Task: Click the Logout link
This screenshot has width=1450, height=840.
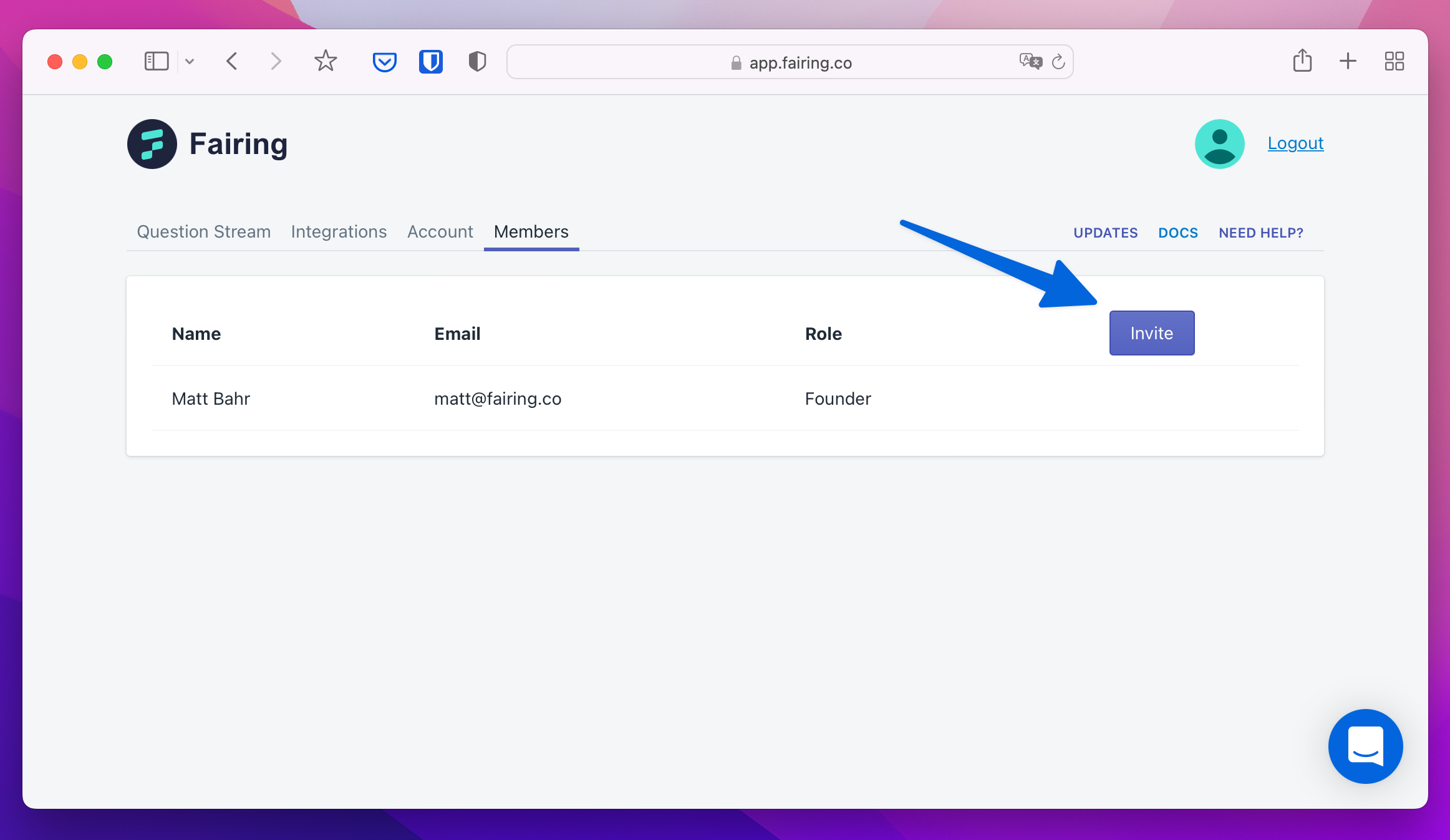Action: (1295, 143)
